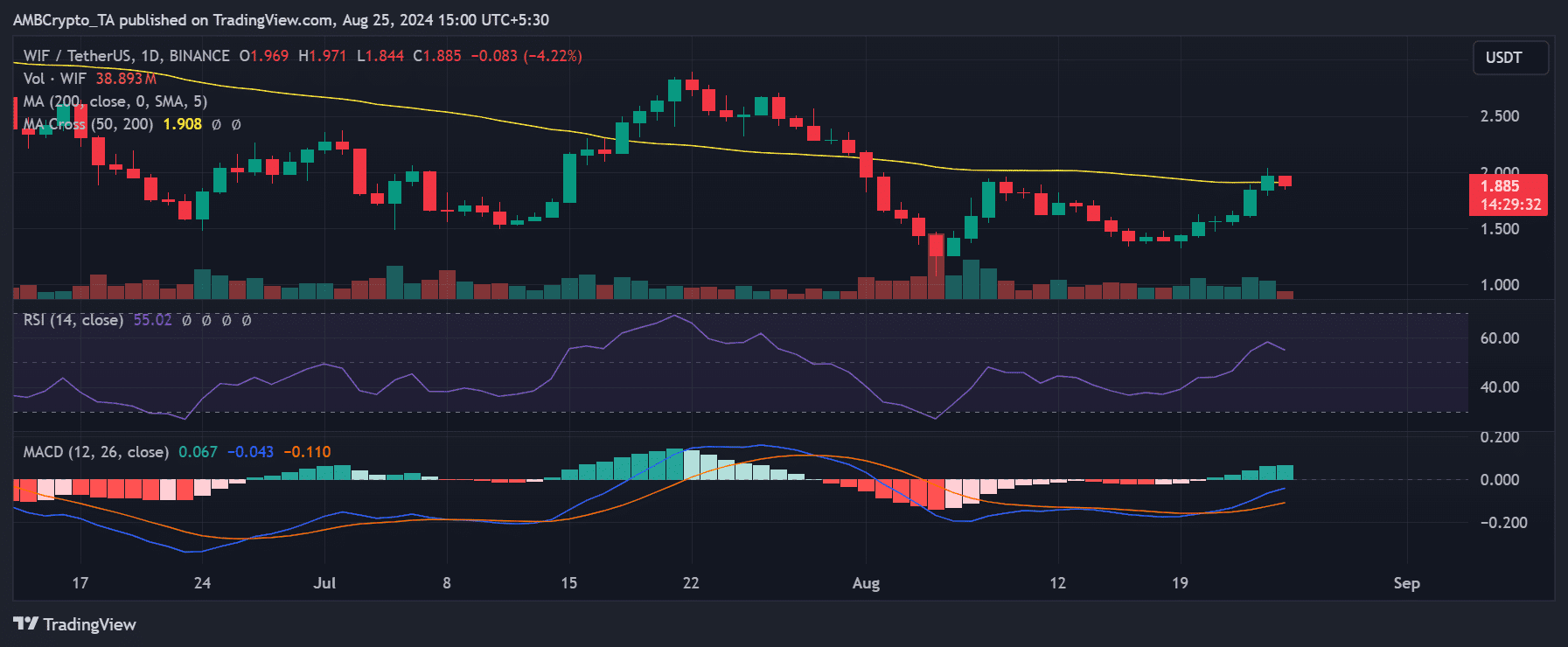Click the Vol · WIF indicator label
The image size is (1568, 647).
coord(54,79)
